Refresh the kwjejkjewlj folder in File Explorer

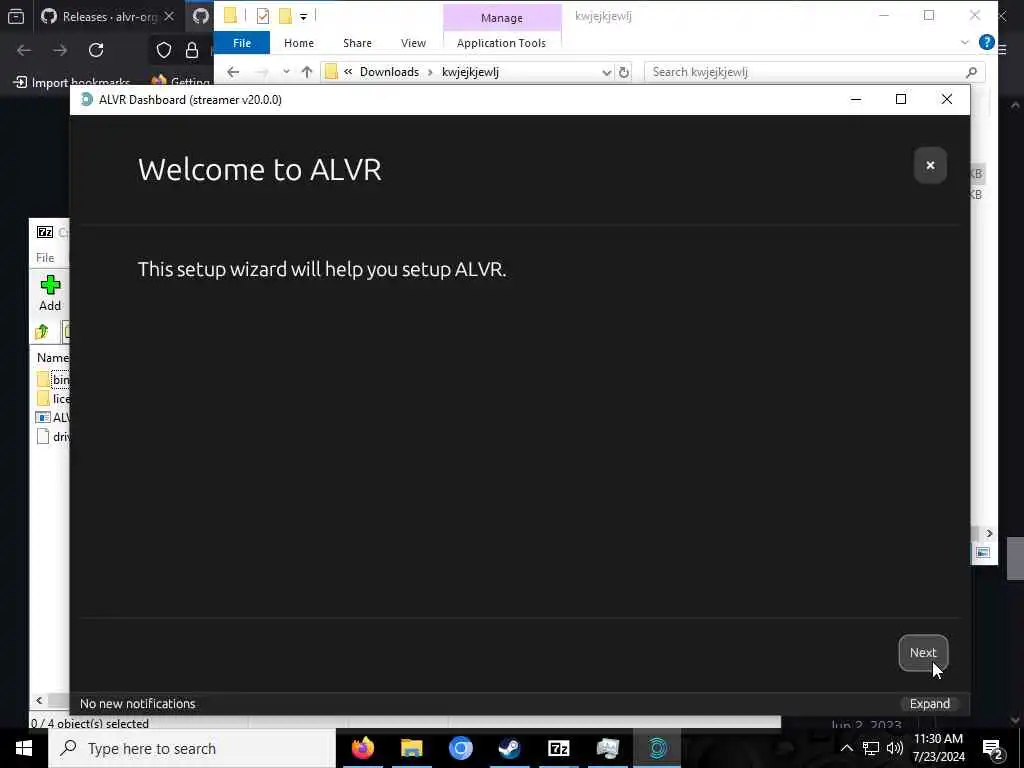pyautogui.click(x=624, y=72)
